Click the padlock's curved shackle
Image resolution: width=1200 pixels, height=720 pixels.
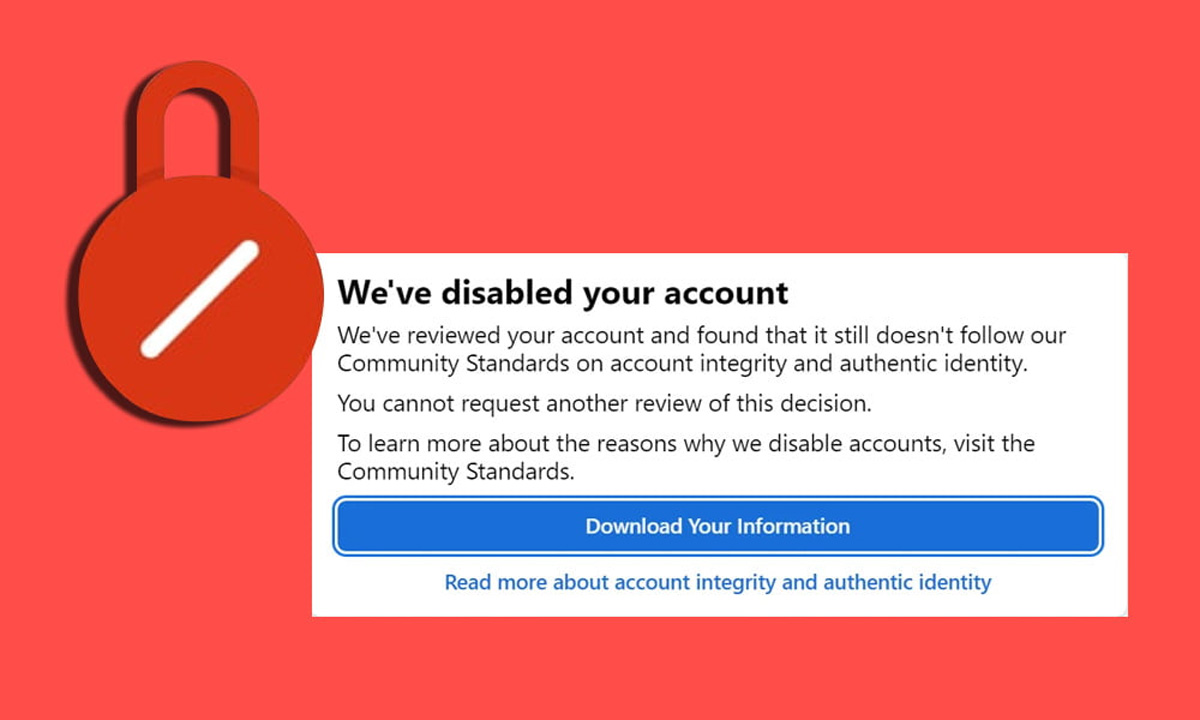pyautogui.click(x=197, y=108)
